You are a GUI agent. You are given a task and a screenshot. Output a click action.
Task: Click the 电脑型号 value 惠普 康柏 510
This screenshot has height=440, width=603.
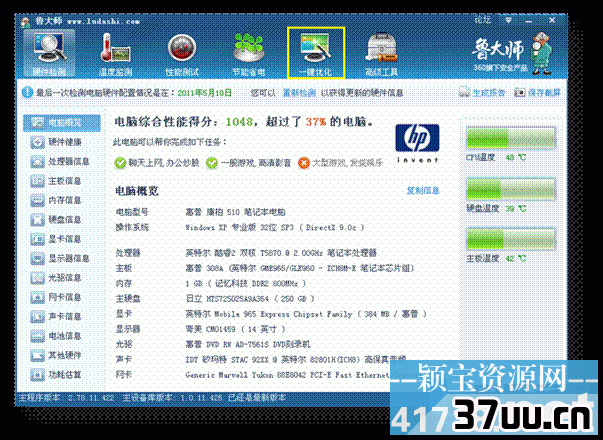[235, 212]
